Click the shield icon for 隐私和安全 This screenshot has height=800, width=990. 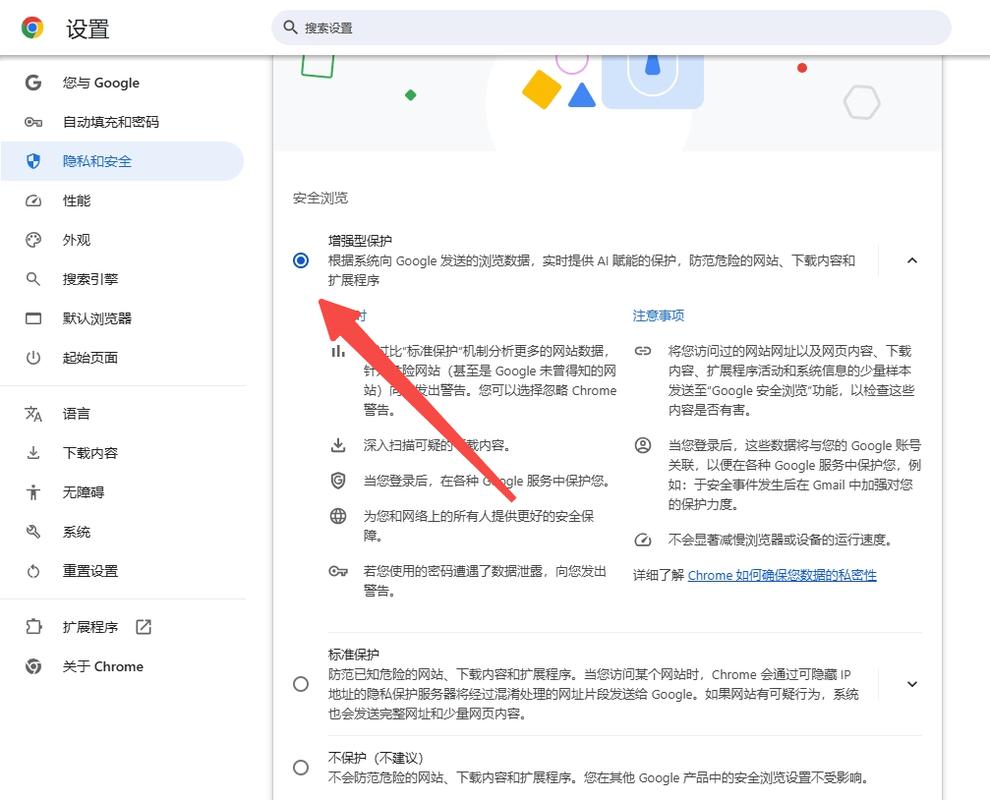click(33, 161)
